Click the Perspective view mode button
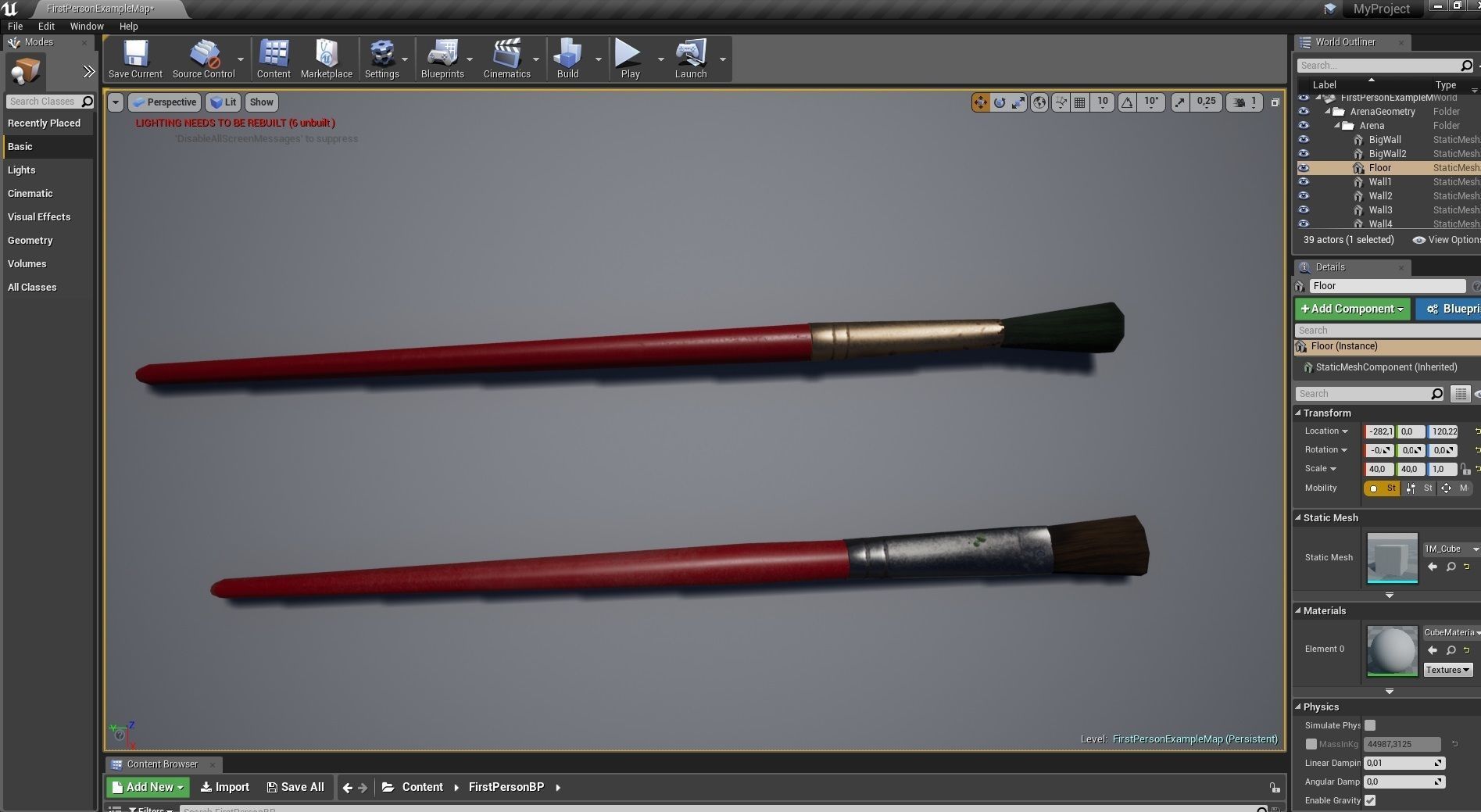Image resolution: width=1481 pixels, height=812 pixels. pyautogui.click(x=164, y=102)
